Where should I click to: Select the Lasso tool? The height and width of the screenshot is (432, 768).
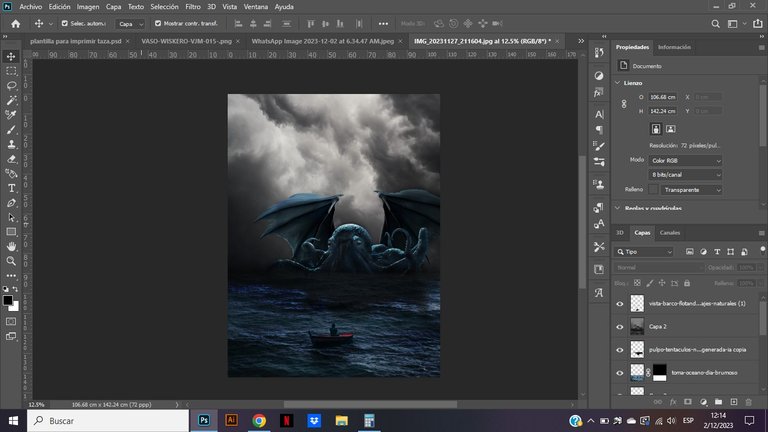point(11,86)
